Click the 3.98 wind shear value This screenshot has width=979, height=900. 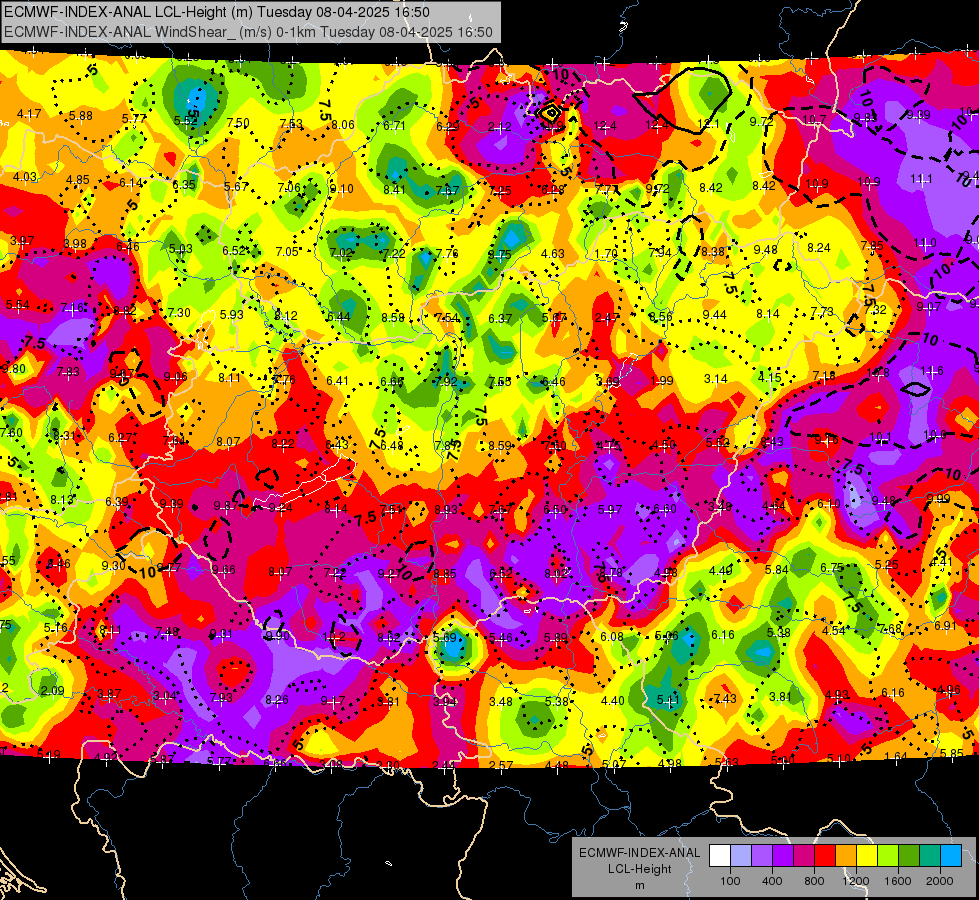coord(75,244)
